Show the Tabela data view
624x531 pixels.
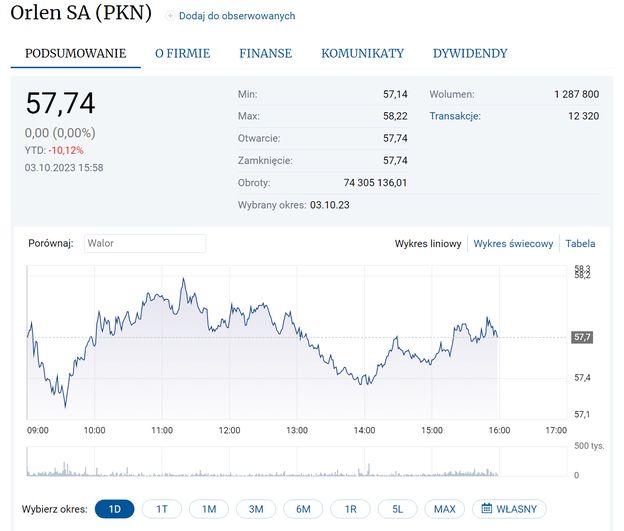[x=580, y=243]
